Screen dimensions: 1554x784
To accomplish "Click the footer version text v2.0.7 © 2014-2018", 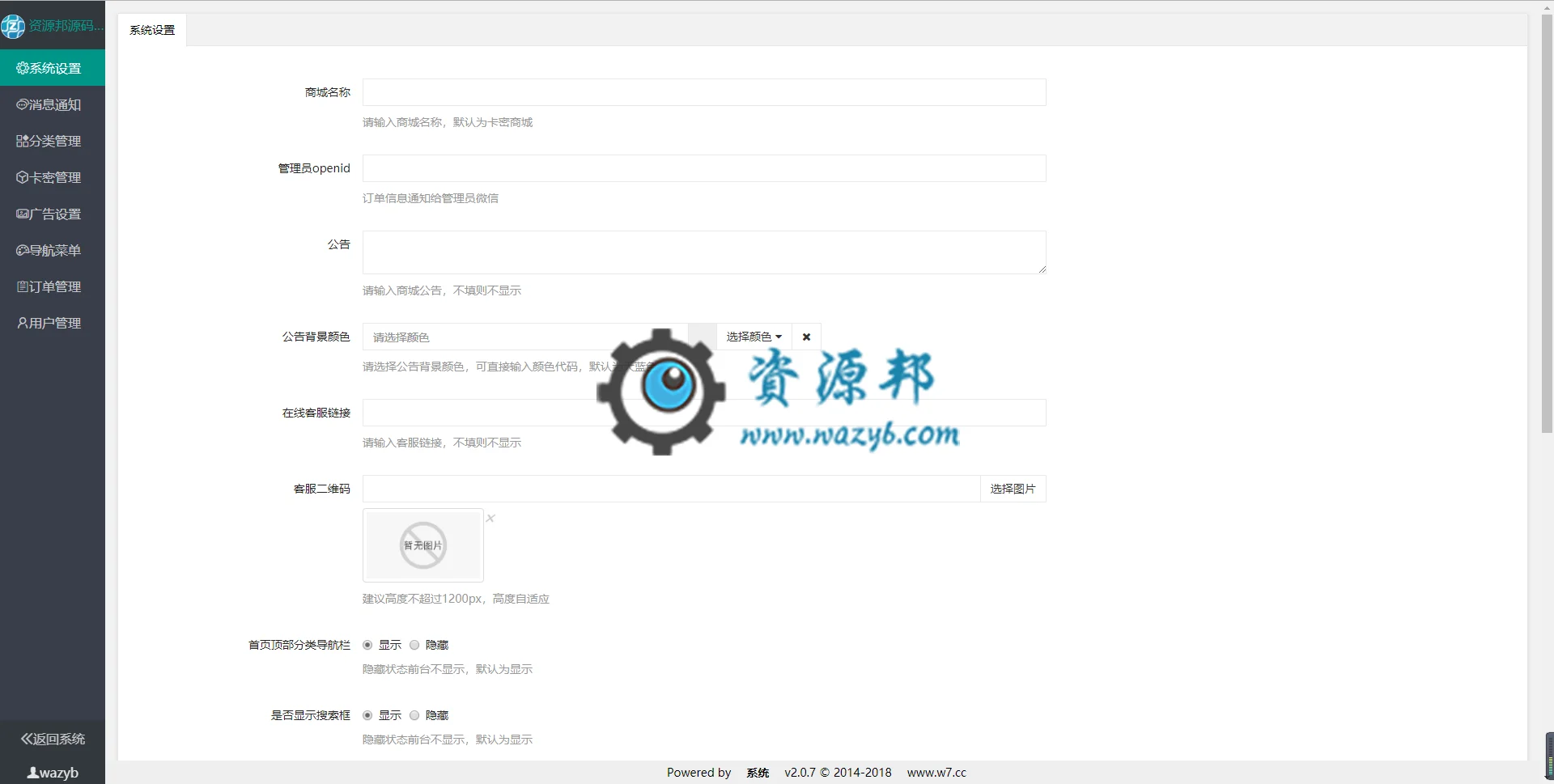I will point(838,773).
